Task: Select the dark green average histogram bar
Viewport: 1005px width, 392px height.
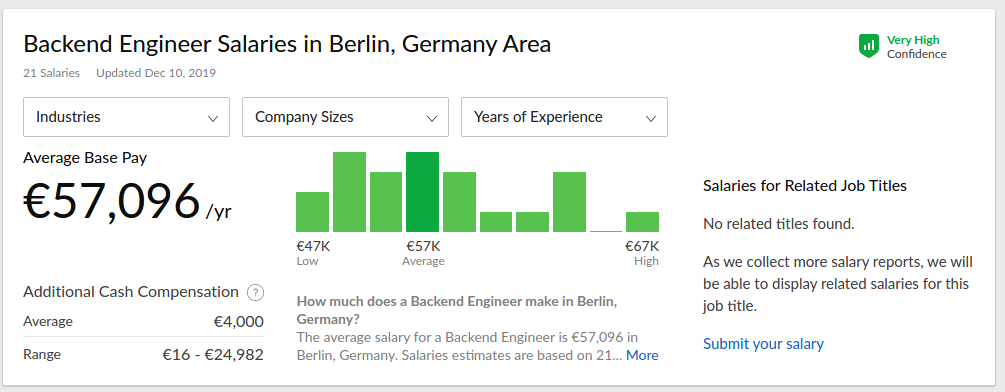Action: (x=422, y=192)
